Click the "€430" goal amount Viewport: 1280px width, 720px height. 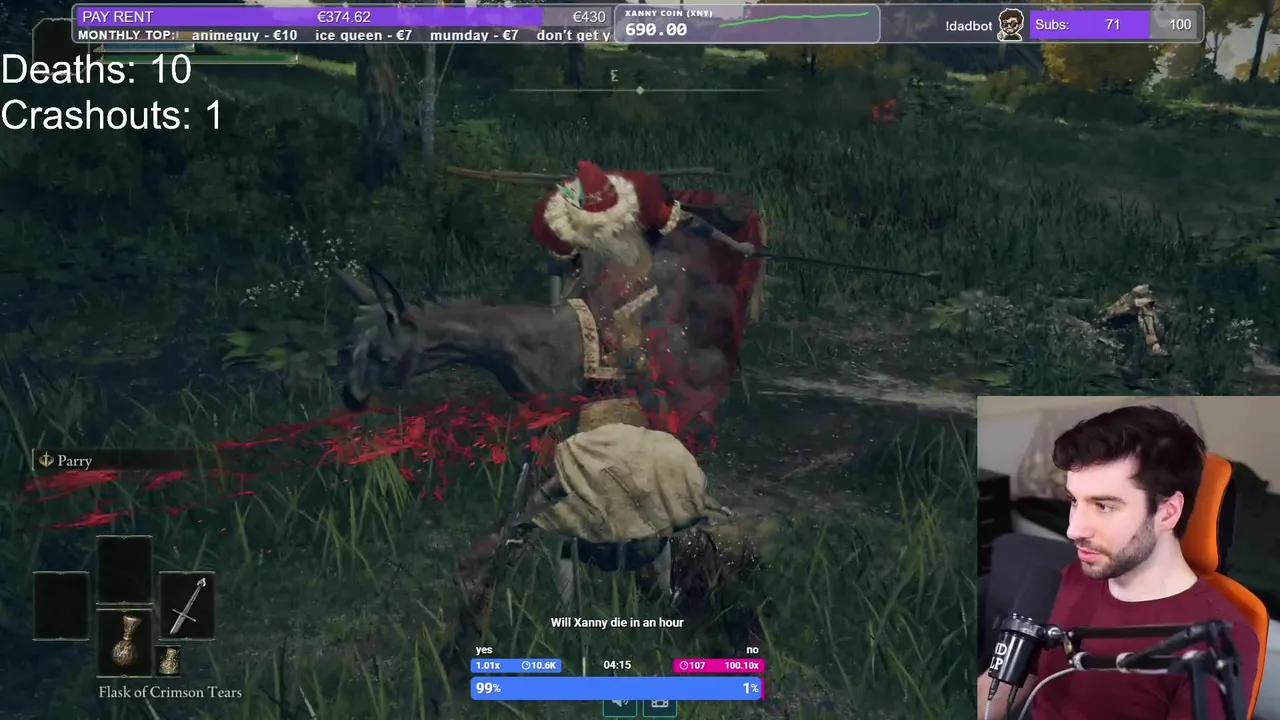(x=589, y=17)
